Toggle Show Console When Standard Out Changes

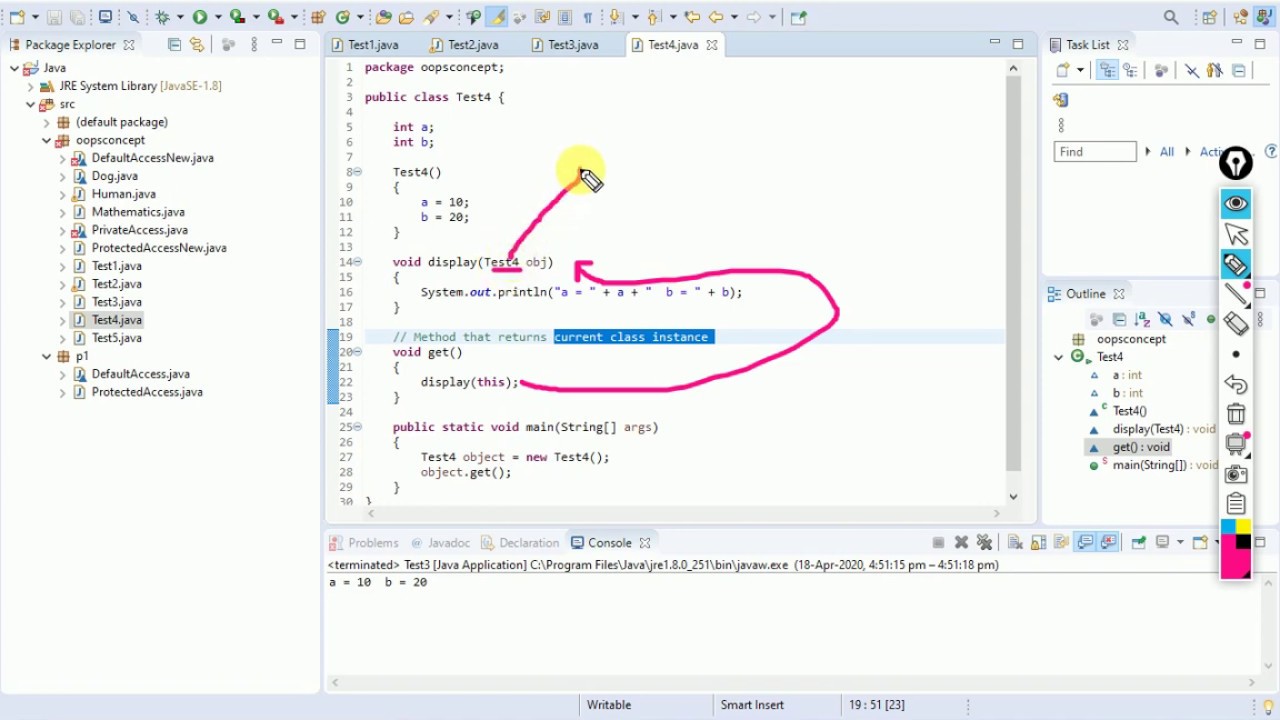[1085, 542]
